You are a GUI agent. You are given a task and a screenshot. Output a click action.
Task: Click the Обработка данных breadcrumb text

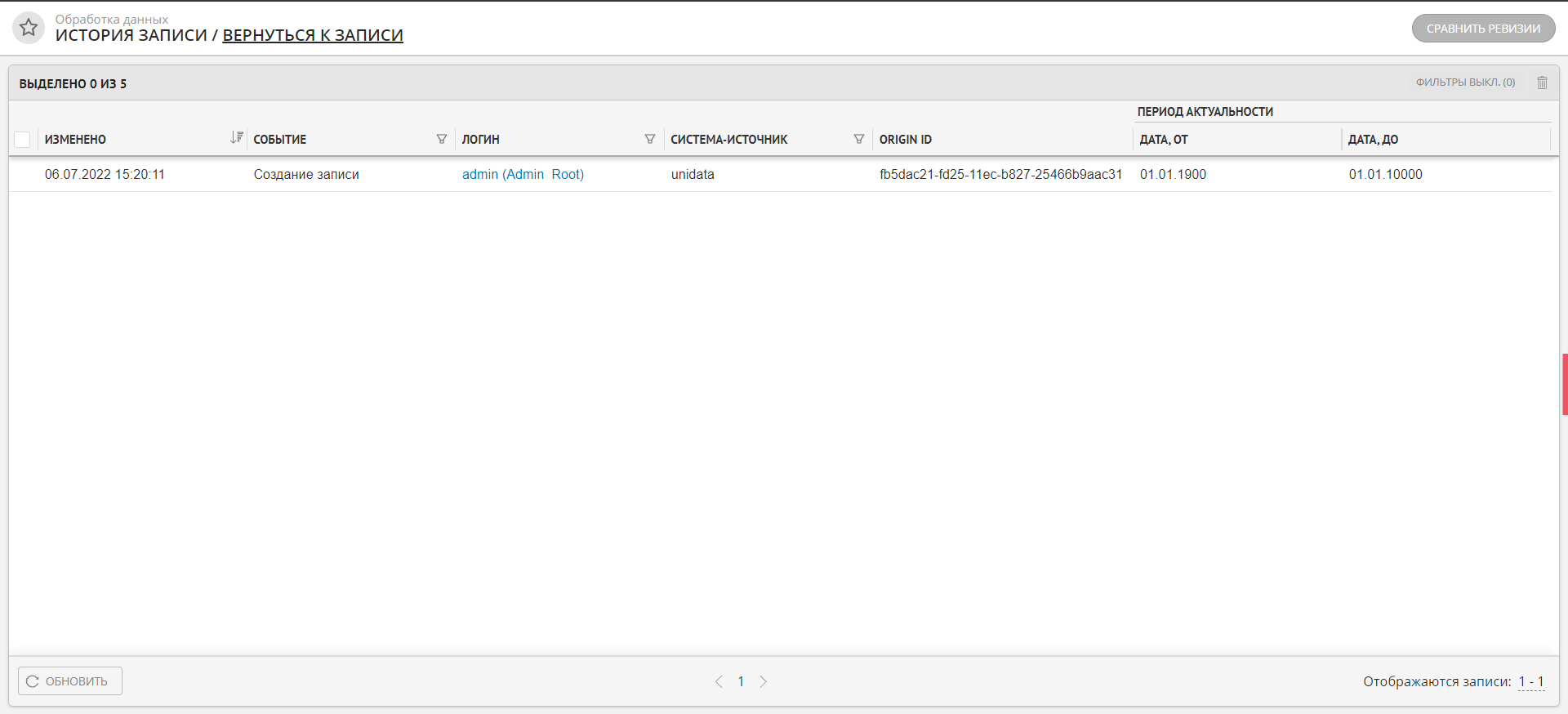coord(112,19)
